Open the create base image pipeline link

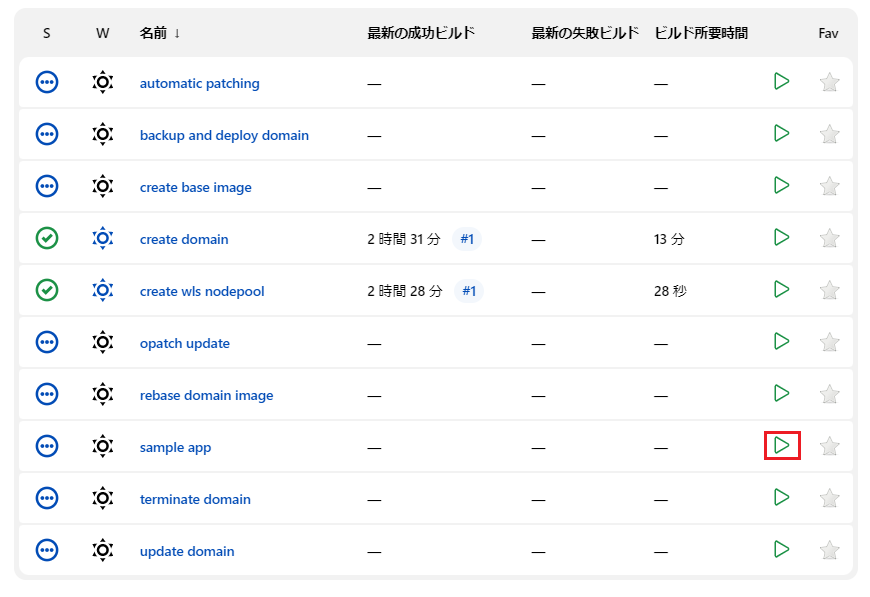[195, 187]
